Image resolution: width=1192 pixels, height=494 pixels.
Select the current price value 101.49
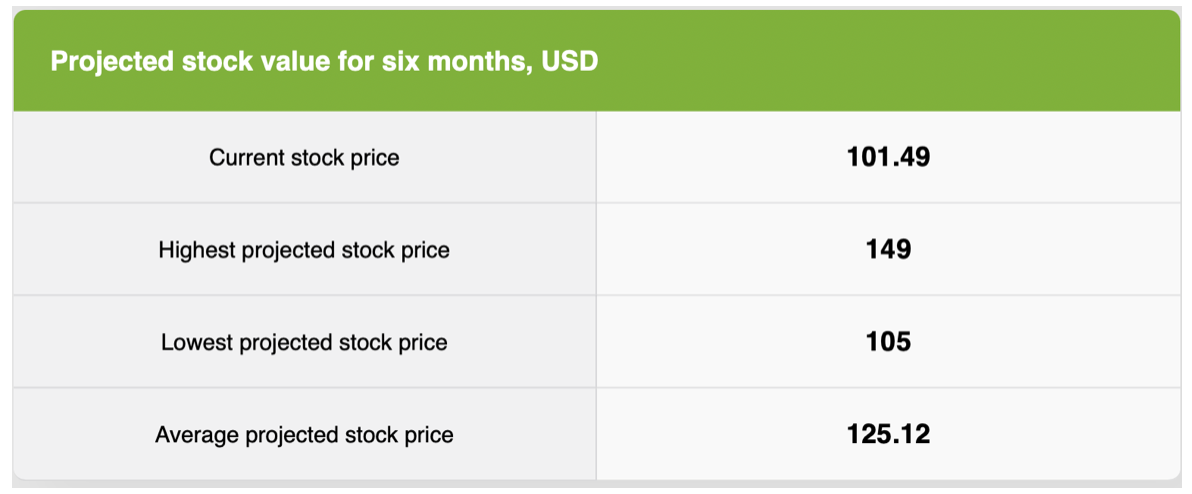[888, 157]
